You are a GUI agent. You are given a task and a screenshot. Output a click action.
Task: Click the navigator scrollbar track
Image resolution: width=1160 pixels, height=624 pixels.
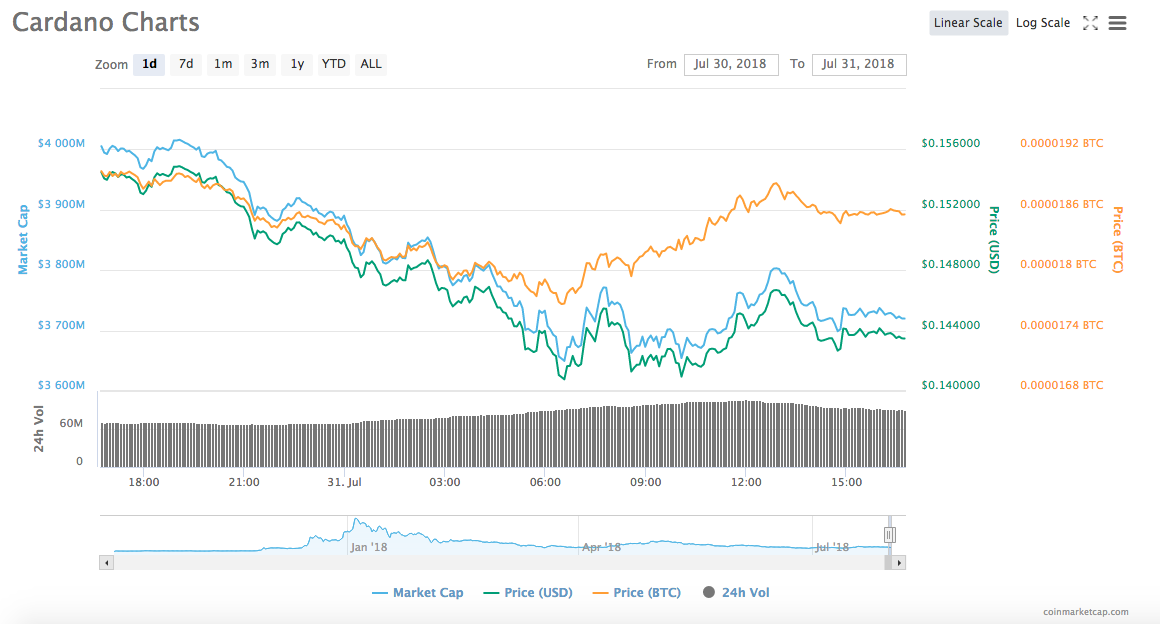click(x=497, y=563)
